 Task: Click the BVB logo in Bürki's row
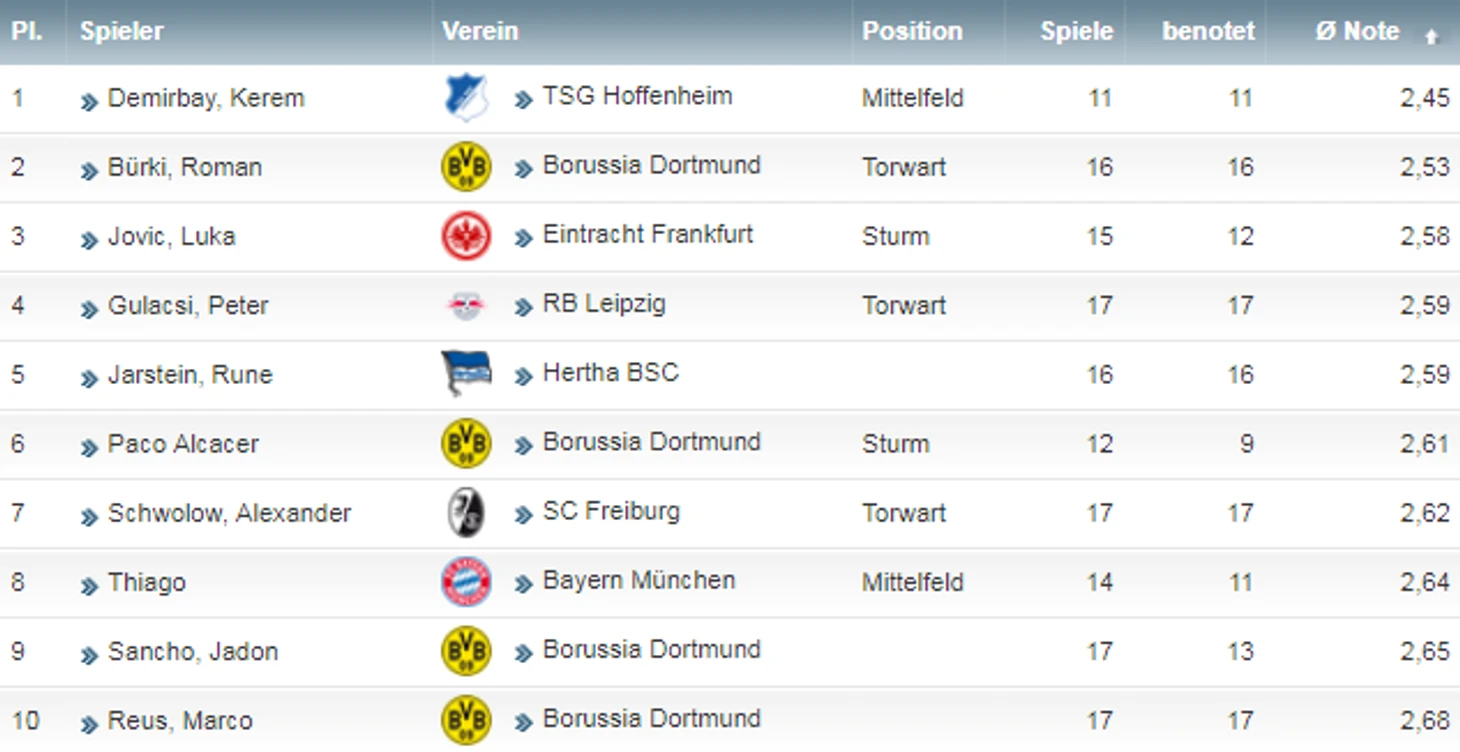tap(466, 167)
